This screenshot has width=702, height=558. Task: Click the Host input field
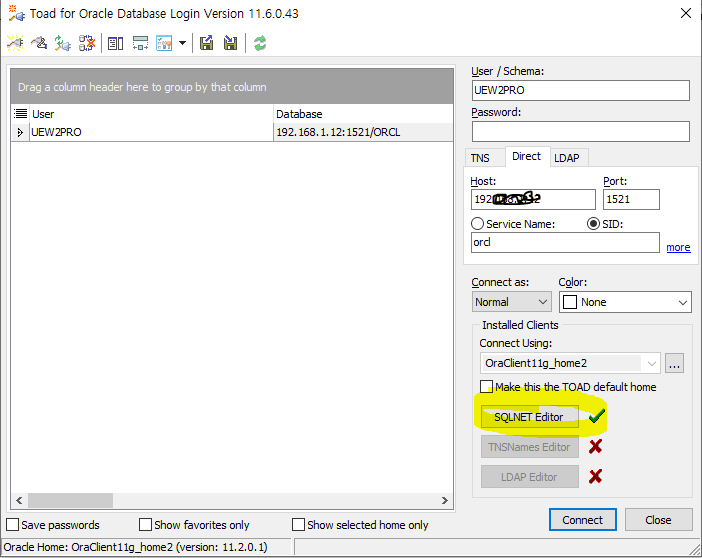click(533, 199)
